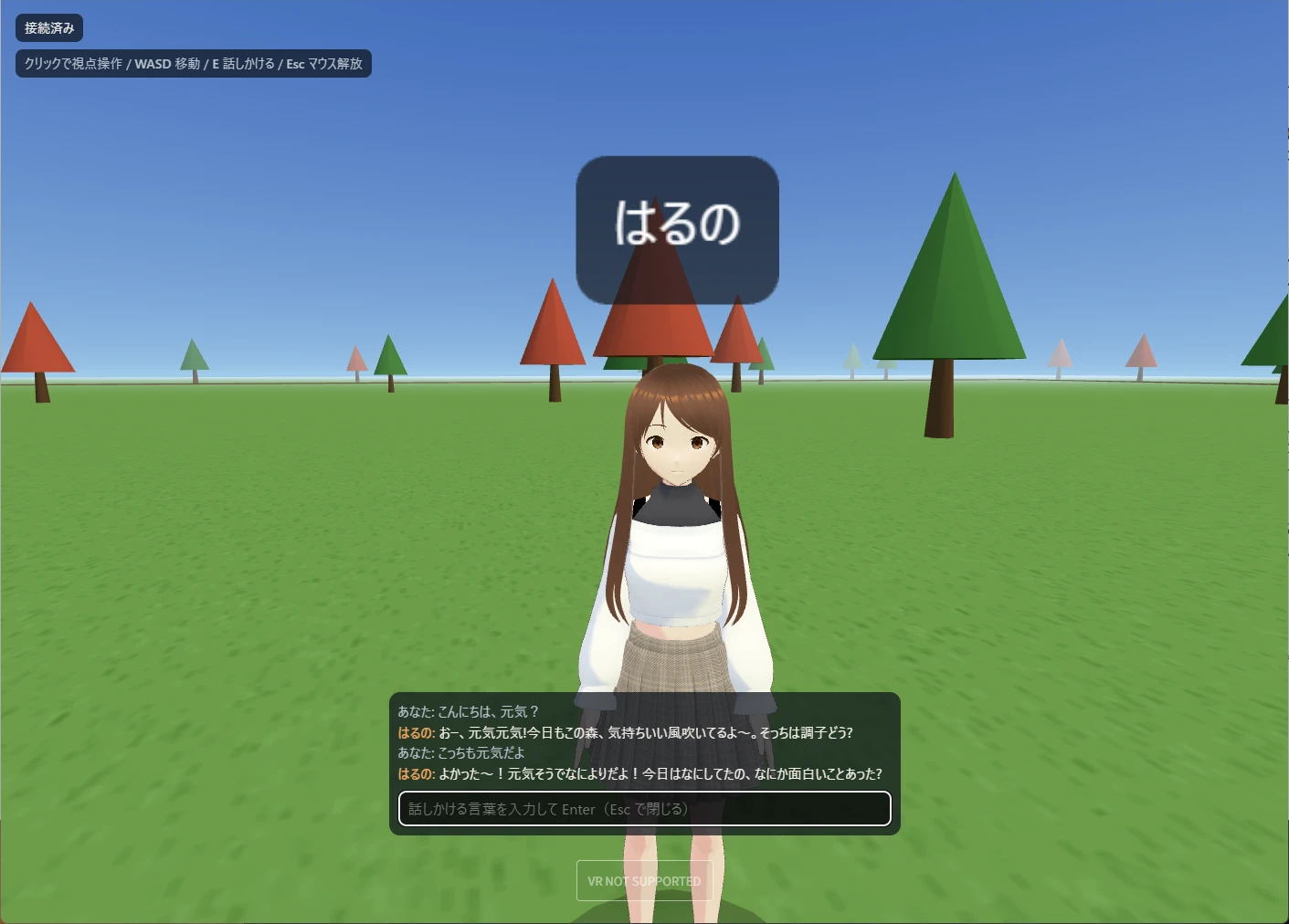This screenshot has height=924, width=1289.
Task: Click はるの's reply starting 'よかった〜！'
Action: click(639, 773)
